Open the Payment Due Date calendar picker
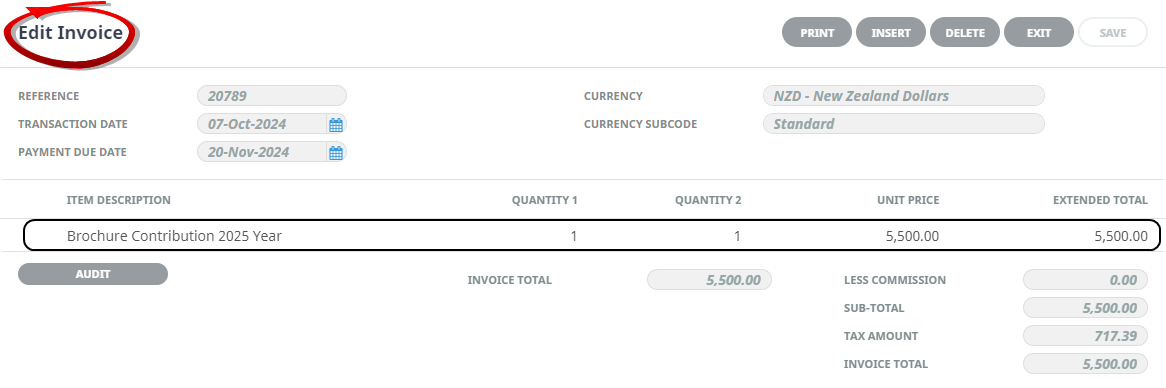The image size is (1166, 388). tap(336, 153)
